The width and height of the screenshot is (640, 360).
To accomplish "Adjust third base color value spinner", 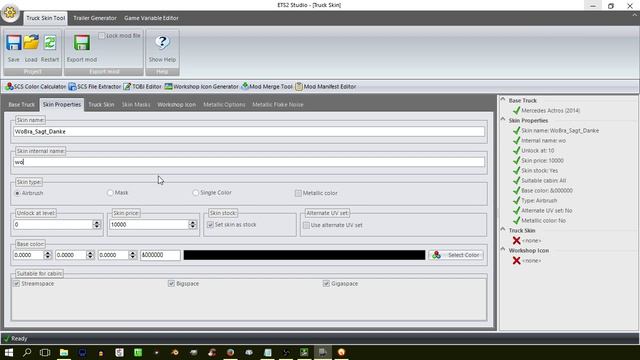I will 132,255.
